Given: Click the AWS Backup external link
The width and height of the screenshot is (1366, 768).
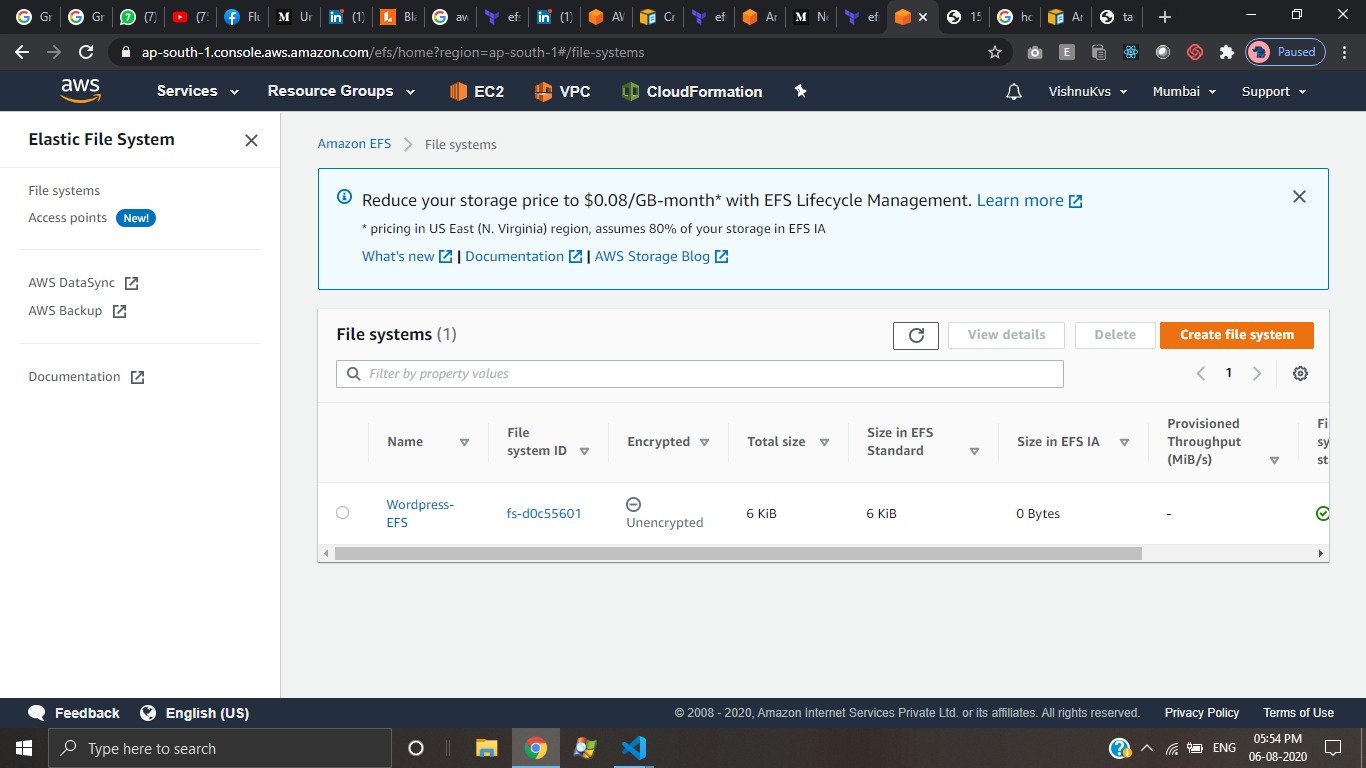Looking at the screenshot, I should [x=77, y=311].
